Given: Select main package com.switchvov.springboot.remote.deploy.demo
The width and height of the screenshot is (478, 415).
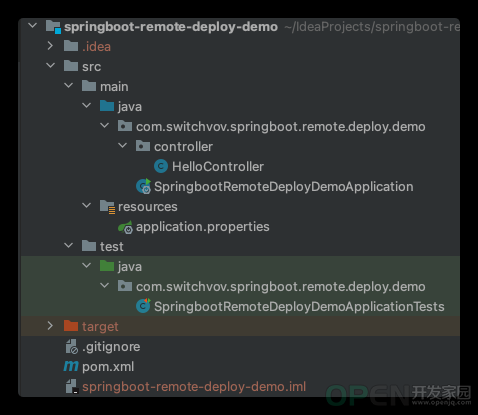Looking at the screenshot, I should pyautogui.click(x=281, y=127).
